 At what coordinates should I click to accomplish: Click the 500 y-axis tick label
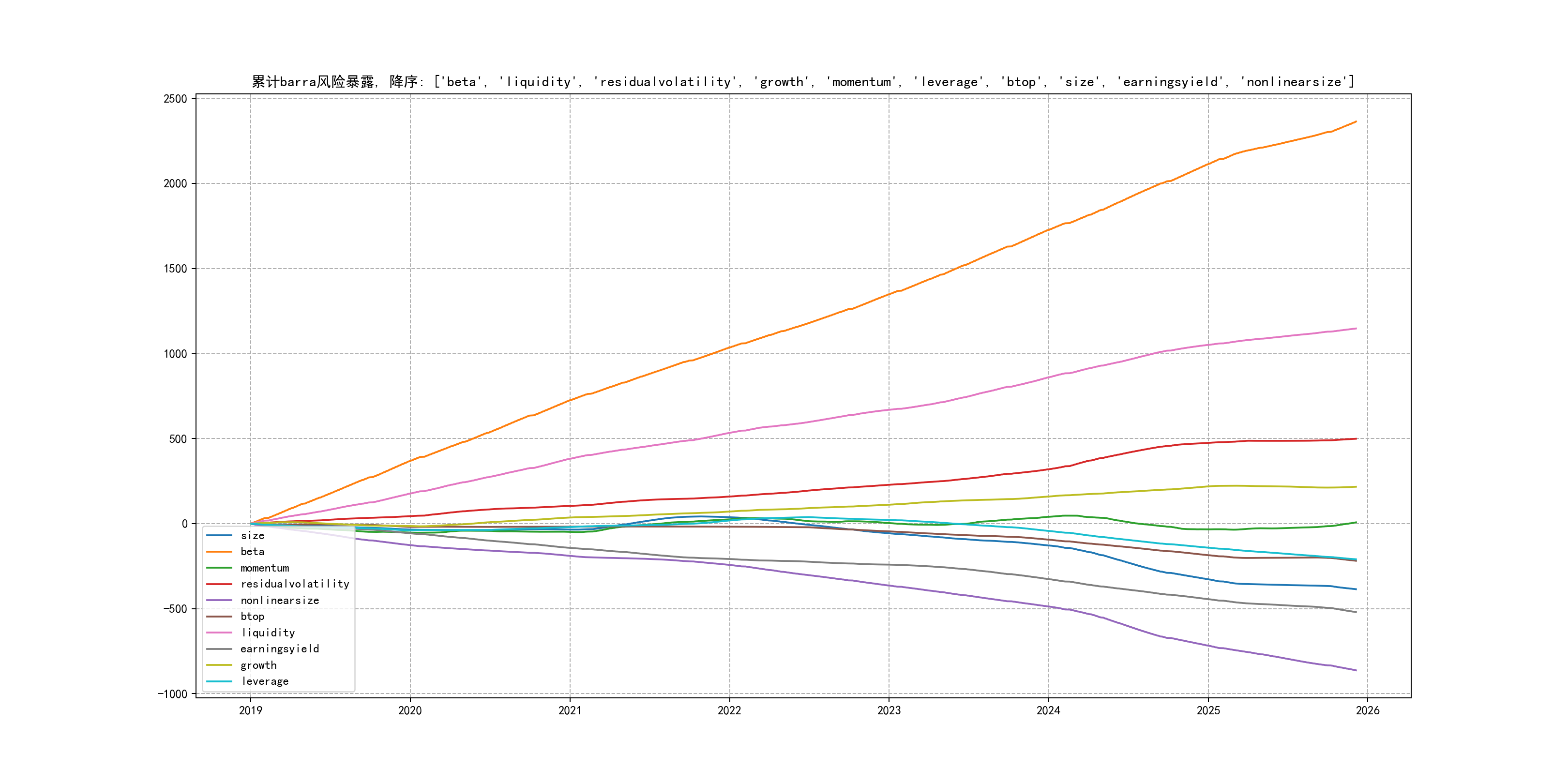point(179,439)
